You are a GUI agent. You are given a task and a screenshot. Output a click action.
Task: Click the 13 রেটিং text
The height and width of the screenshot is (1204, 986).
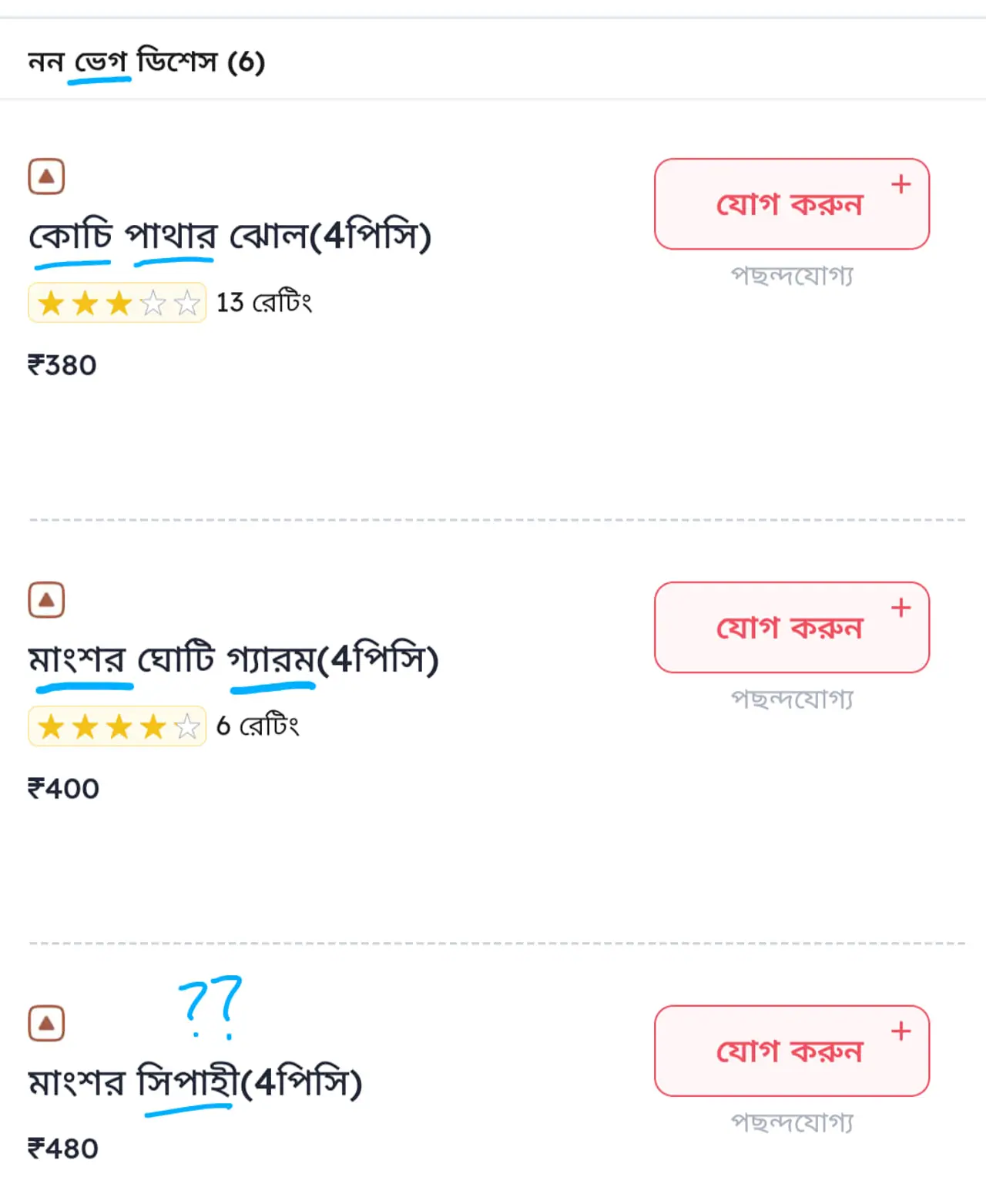pos(263,303)
